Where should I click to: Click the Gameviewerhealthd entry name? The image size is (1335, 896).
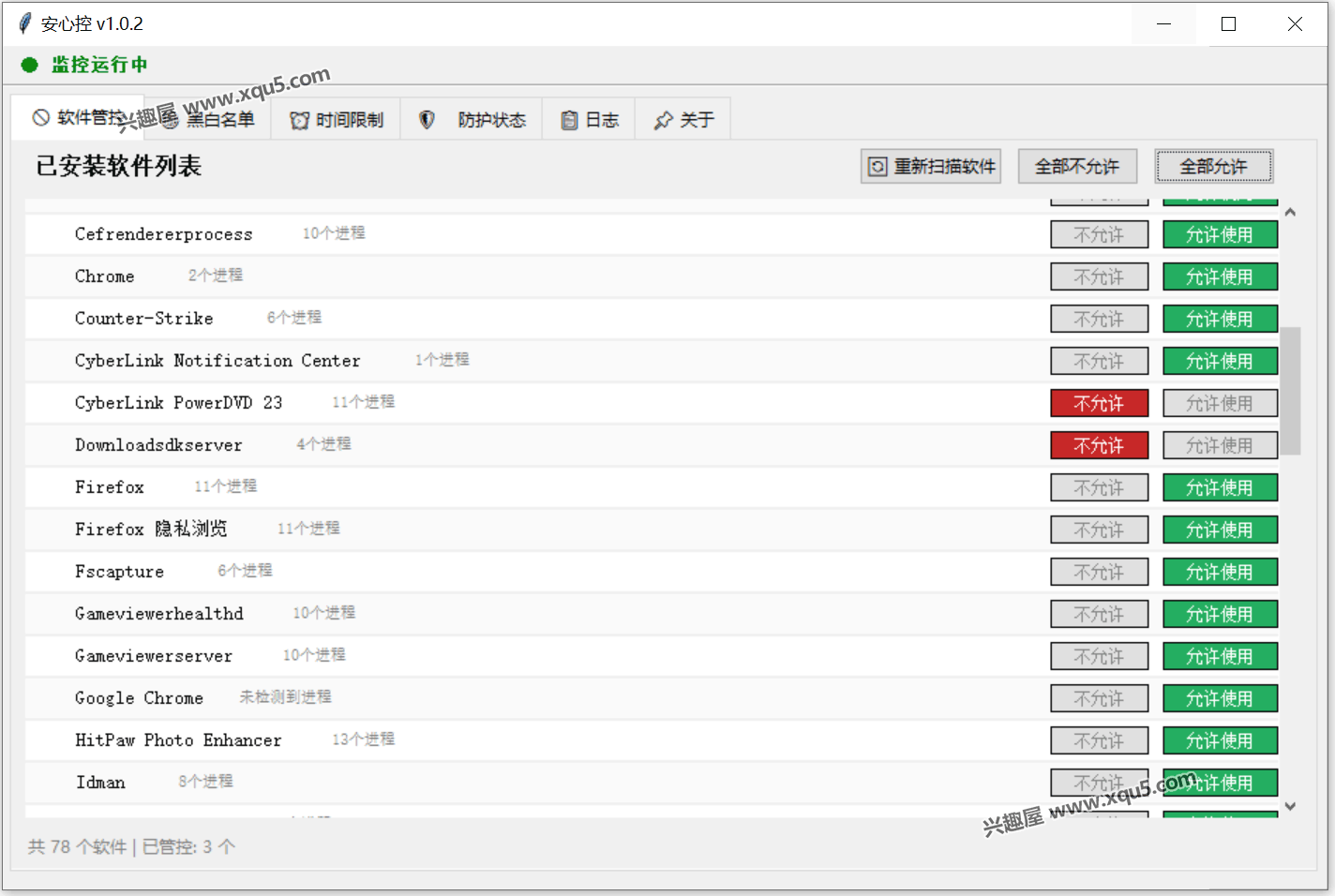tap(159, 614)
